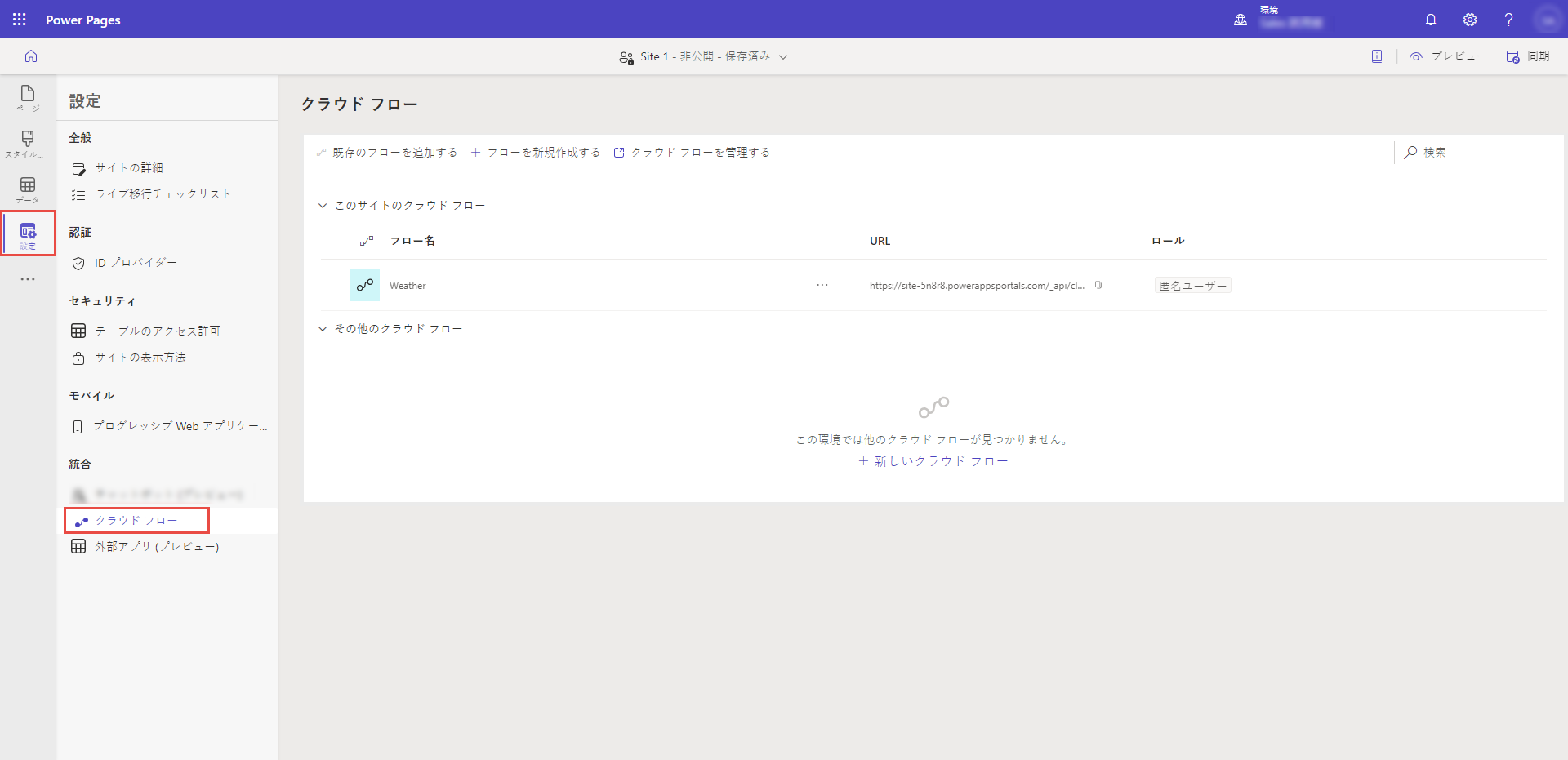This screenshot has height=760, width=1568.
Task: Open サイトの表示方法 settings
Action: [x=140, y=358]
